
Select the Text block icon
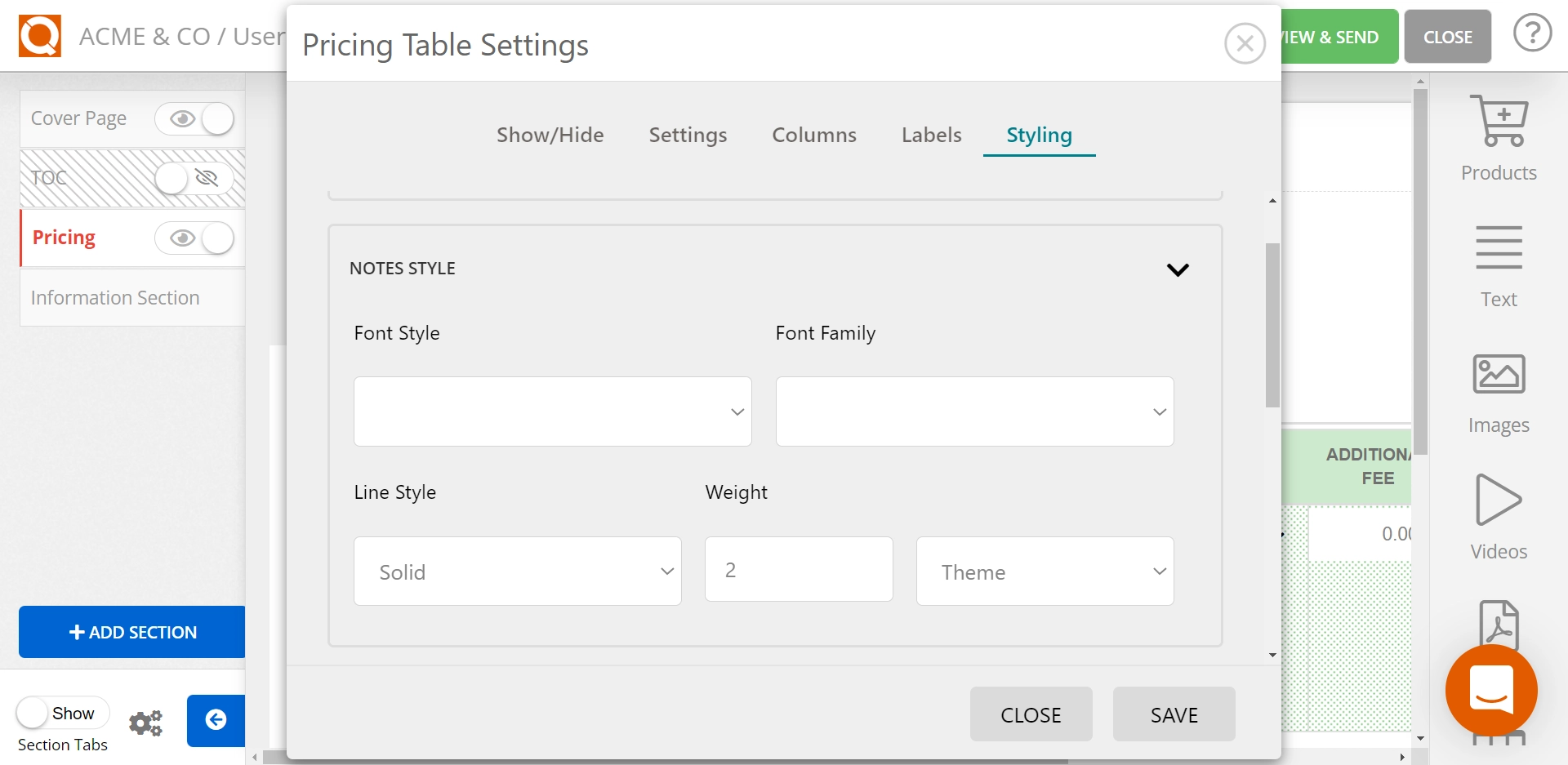[1498, 248]
